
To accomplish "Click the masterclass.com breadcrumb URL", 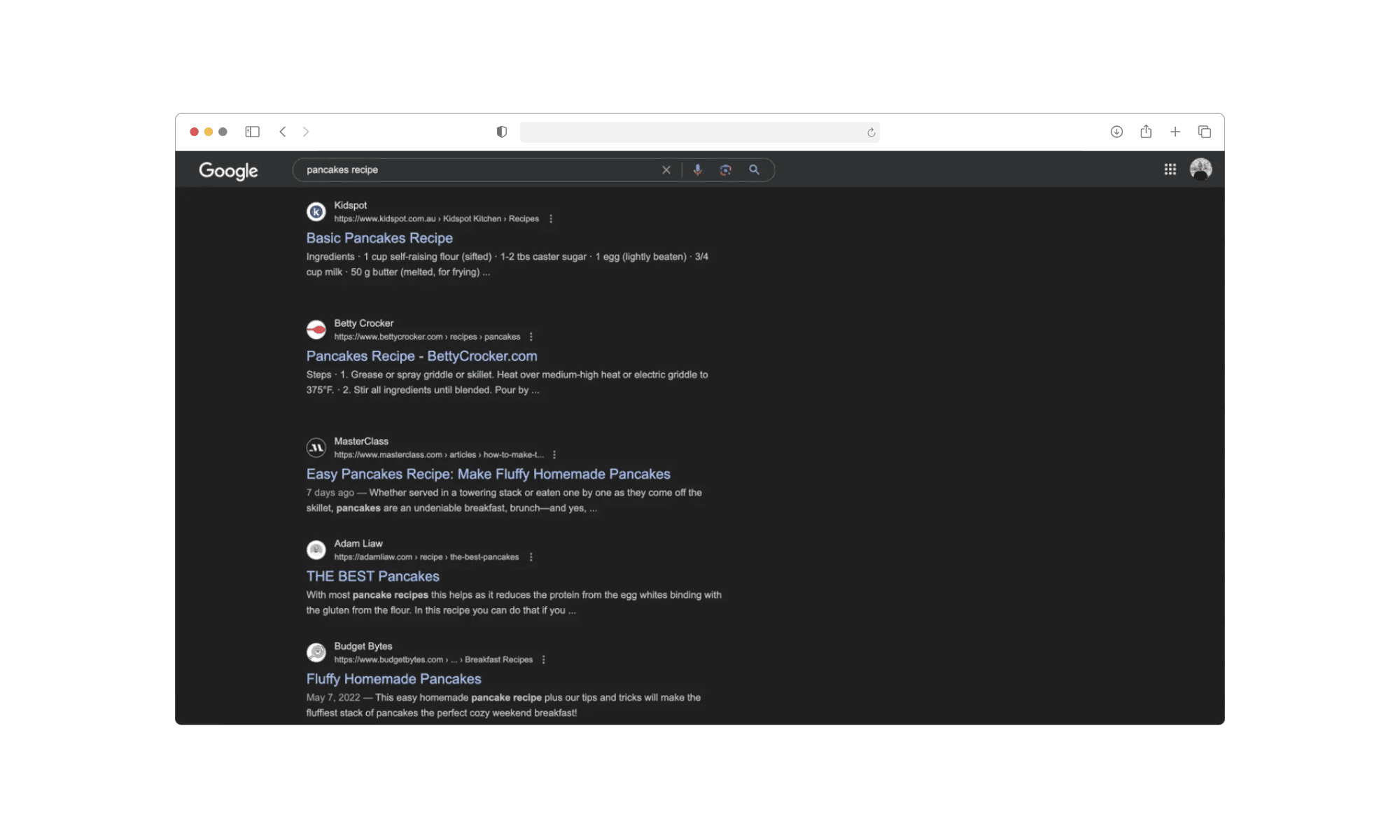I will [439, 455].
